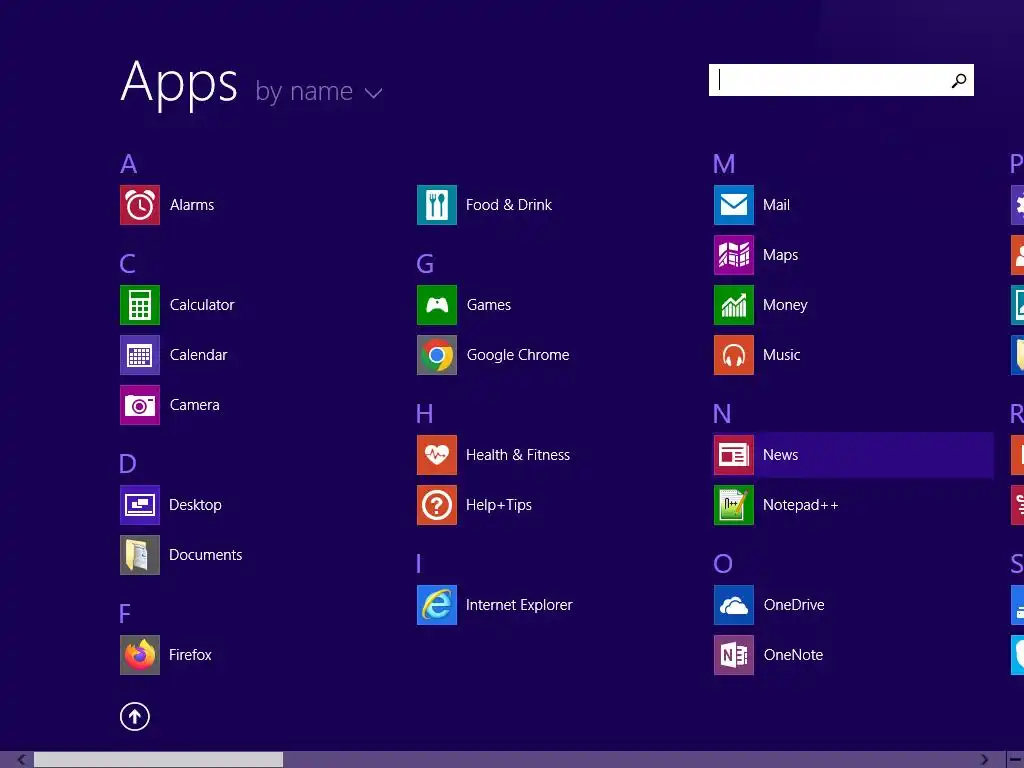Open the OneDrive cloud icon
Screen dimensions: 1024x768
734,605
